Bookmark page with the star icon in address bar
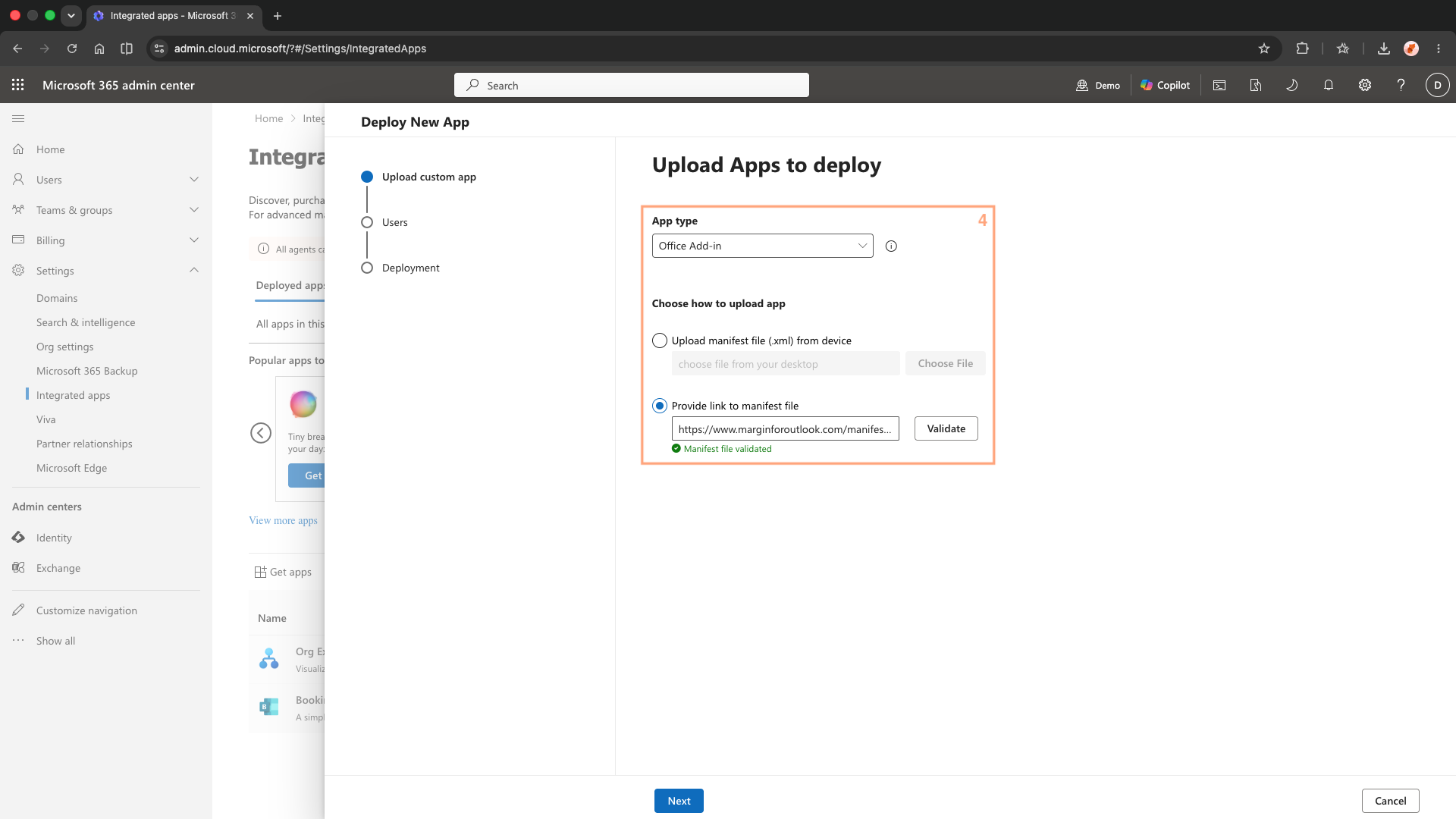Image resolution: width=1456 pixels, height=819 pixels. (x=1264, y=49)
